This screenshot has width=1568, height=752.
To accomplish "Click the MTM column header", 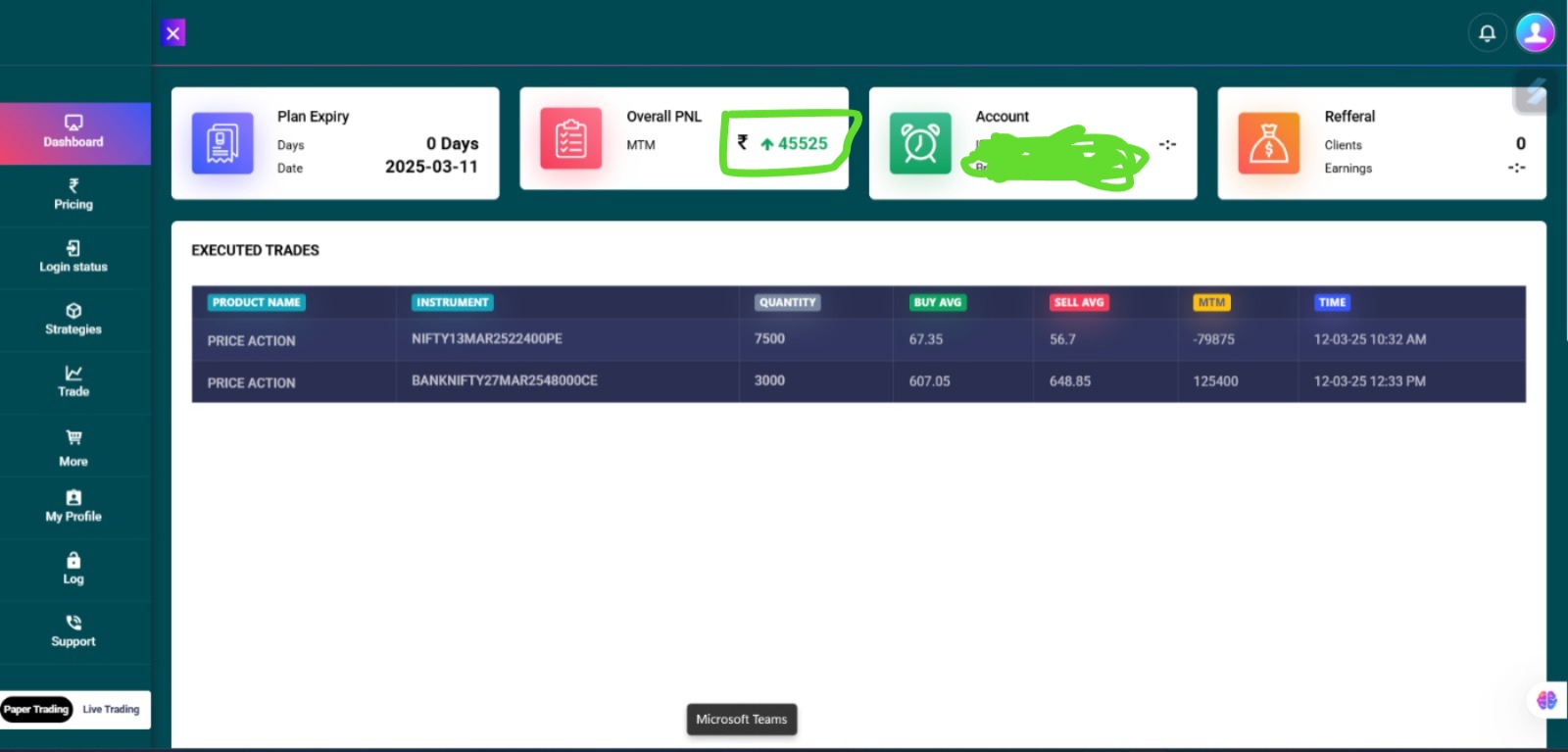I will [1211, 302].
